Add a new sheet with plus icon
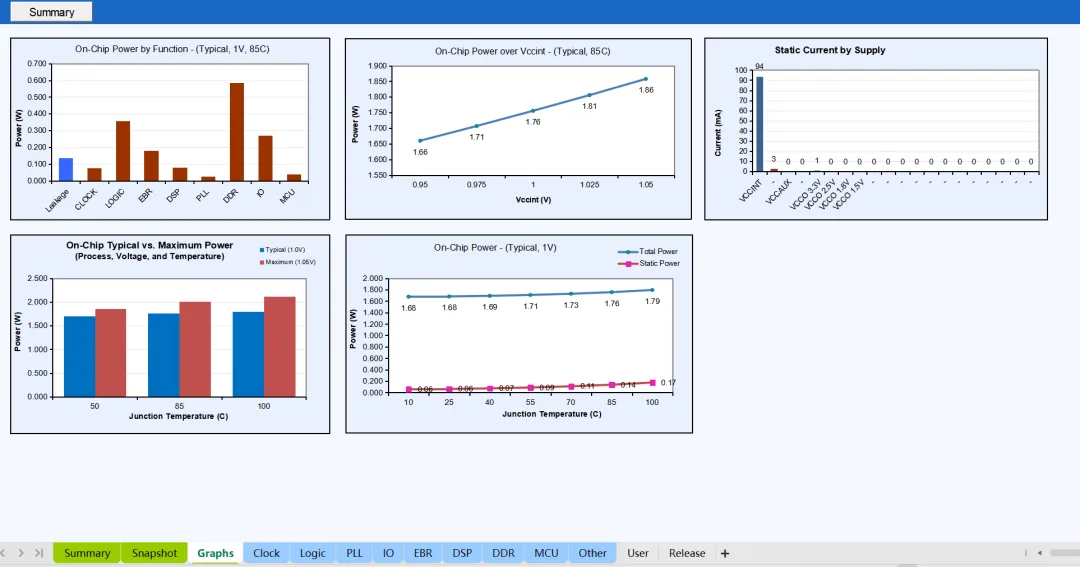The height and width of the screenshot is (567, 1080). click(x=725, y=553)
